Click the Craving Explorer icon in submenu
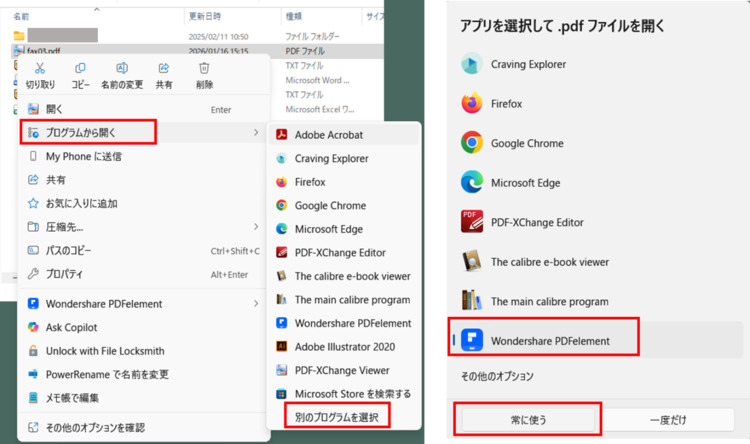Screen dimensions: 750x444 click(x=282, y=158)
